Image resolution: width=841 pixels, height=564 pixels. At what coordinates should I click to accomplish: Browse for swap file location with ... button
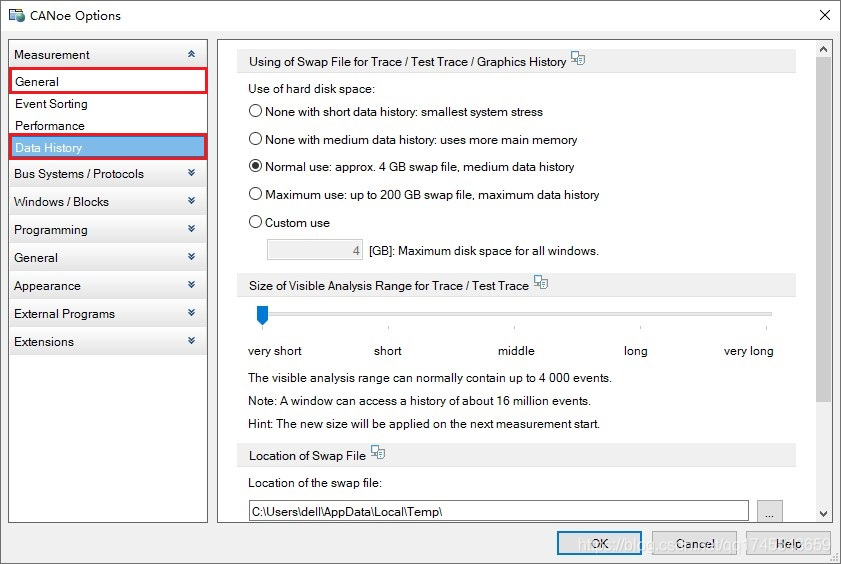(x=770, y=511)
